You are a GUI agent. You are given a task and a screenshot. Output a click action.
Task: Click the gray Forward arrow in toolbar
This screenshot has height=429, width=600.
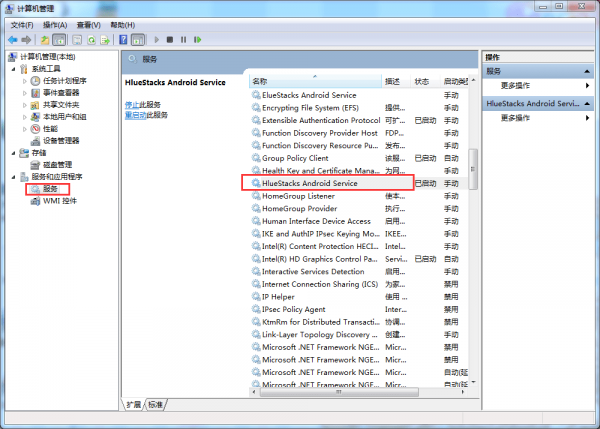[x=26, y=40]
